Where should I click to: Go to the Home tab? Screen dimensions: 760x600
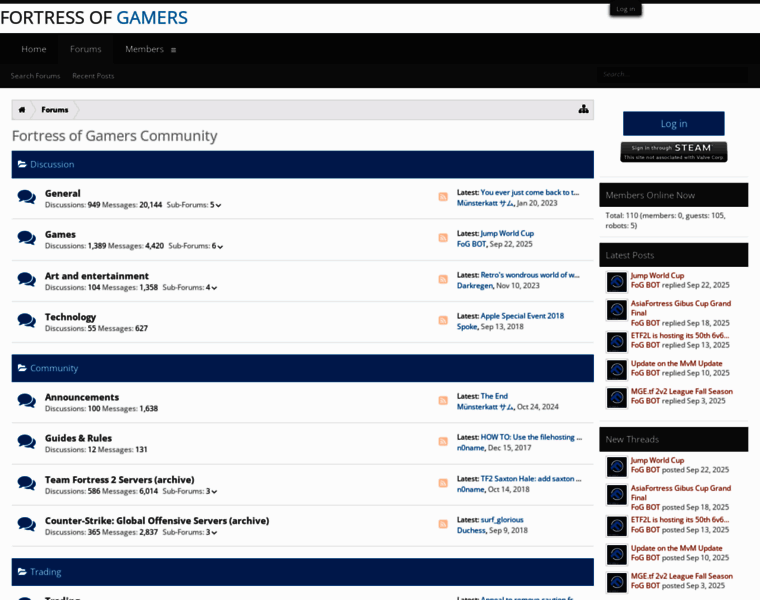pos(33,49)
